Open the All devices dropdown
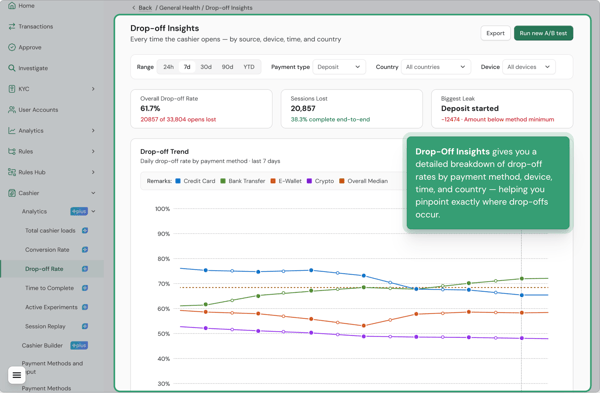 [529, 67]
